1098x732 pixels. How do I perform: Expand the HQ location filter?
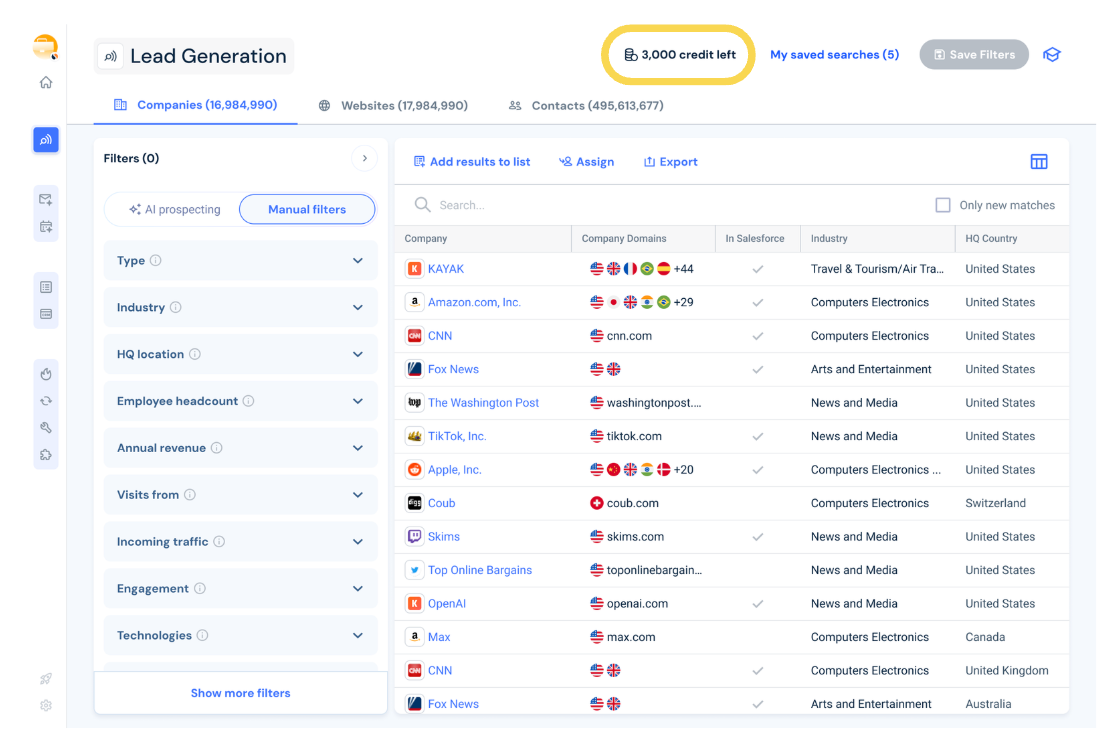[x=240, y=354]
